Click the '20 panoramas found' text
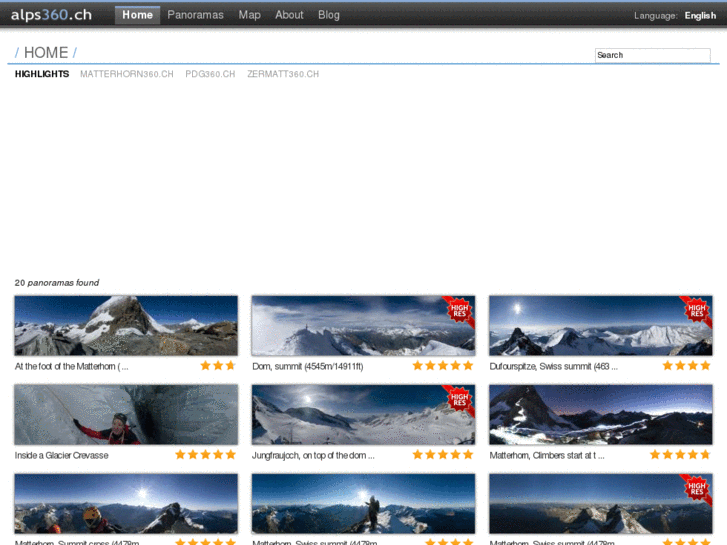This screenshot has width=727, height=545. click(57, 283)
